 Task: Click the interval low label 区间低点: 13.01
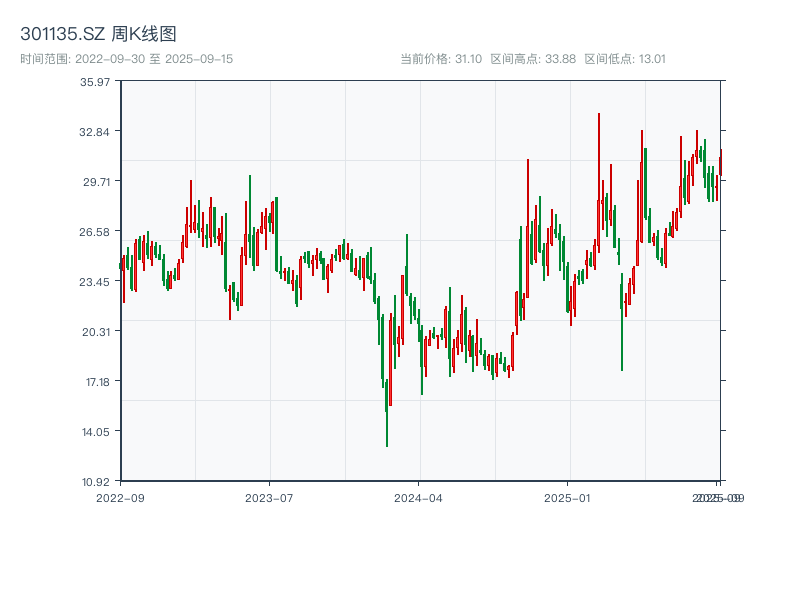[x=625, y=59]
